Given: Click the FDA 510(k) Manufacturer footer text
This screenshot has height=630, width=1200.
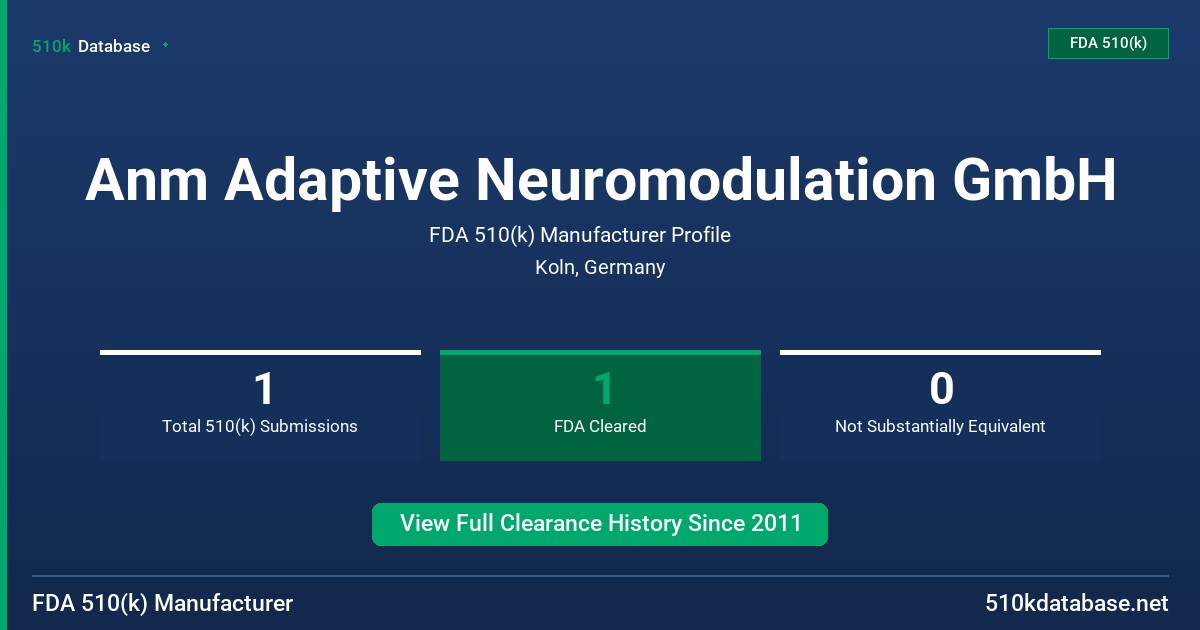Looking at the screenshot, I should [x=163, y=603].
